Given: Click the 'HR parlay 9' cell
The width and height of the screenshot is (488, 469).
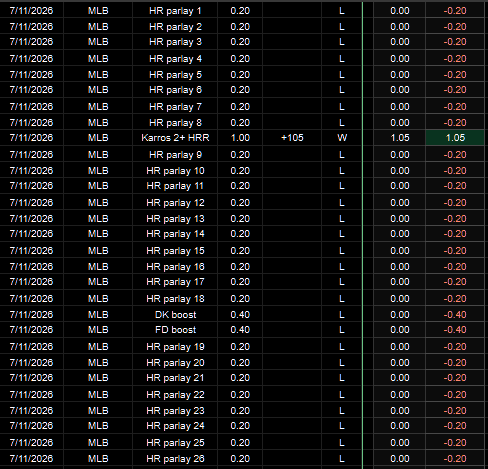Looking at the screenshot, I should coord(175,155).
